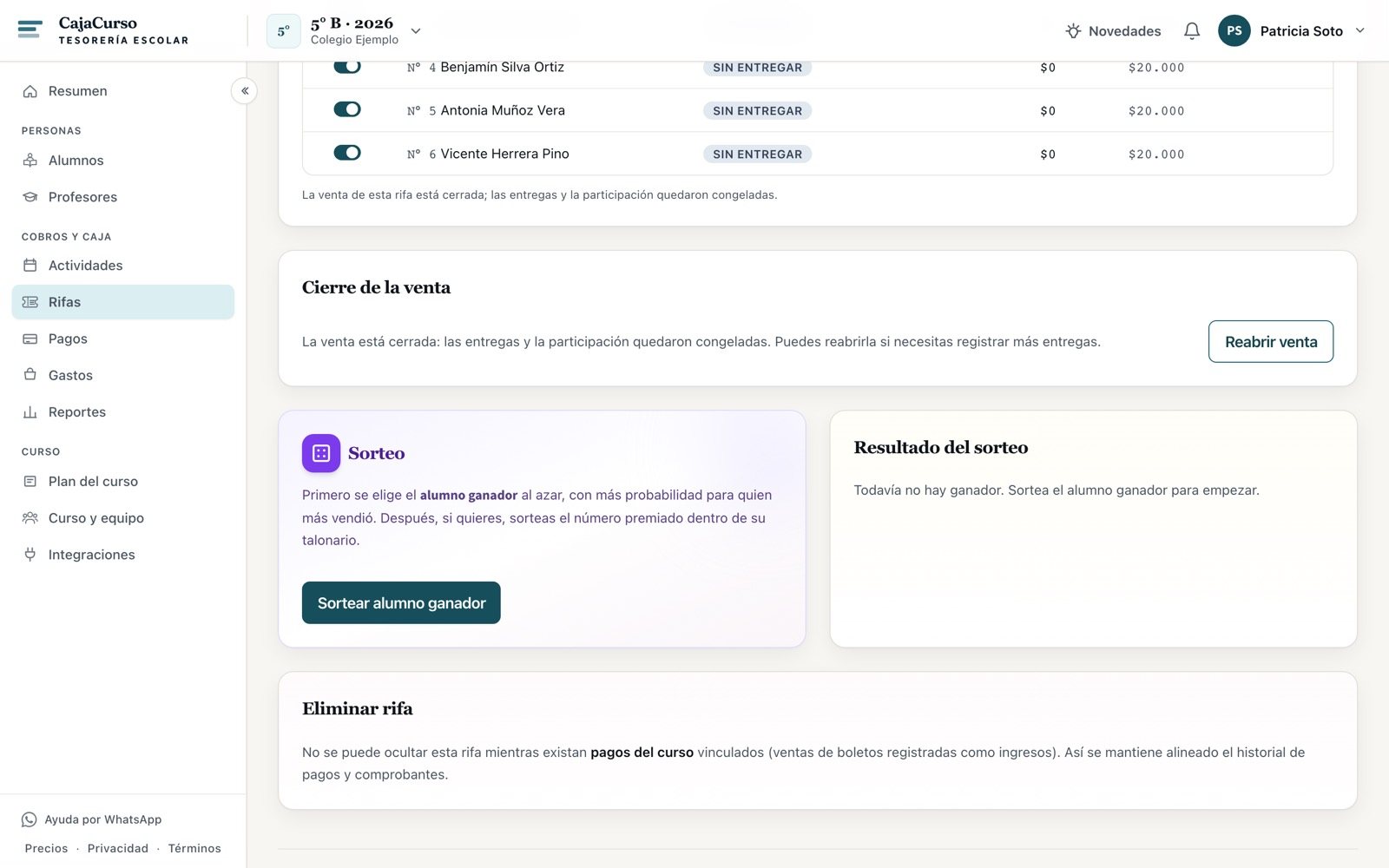Viewport: 1389px width, 868px height.
Task: Click Sortear alumno ganador button
Action: pos(401,602)
